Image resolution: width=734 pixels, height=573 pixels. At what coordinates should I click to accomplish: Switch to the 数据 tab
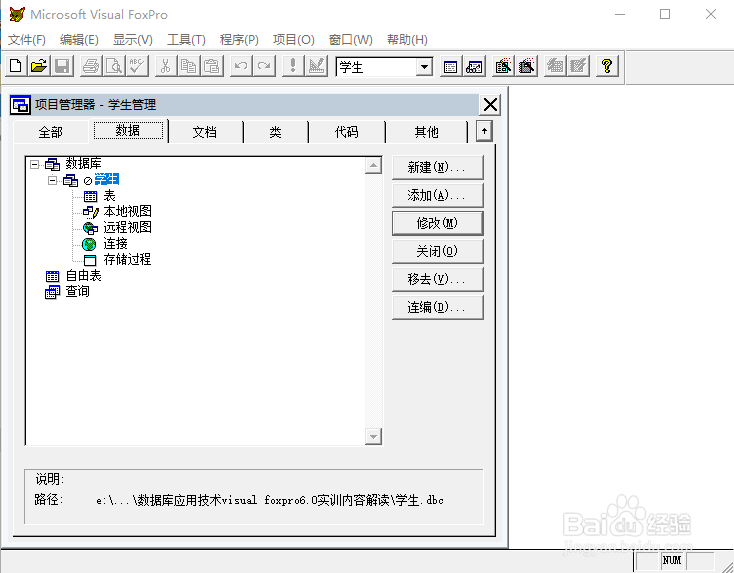point(128,131)
